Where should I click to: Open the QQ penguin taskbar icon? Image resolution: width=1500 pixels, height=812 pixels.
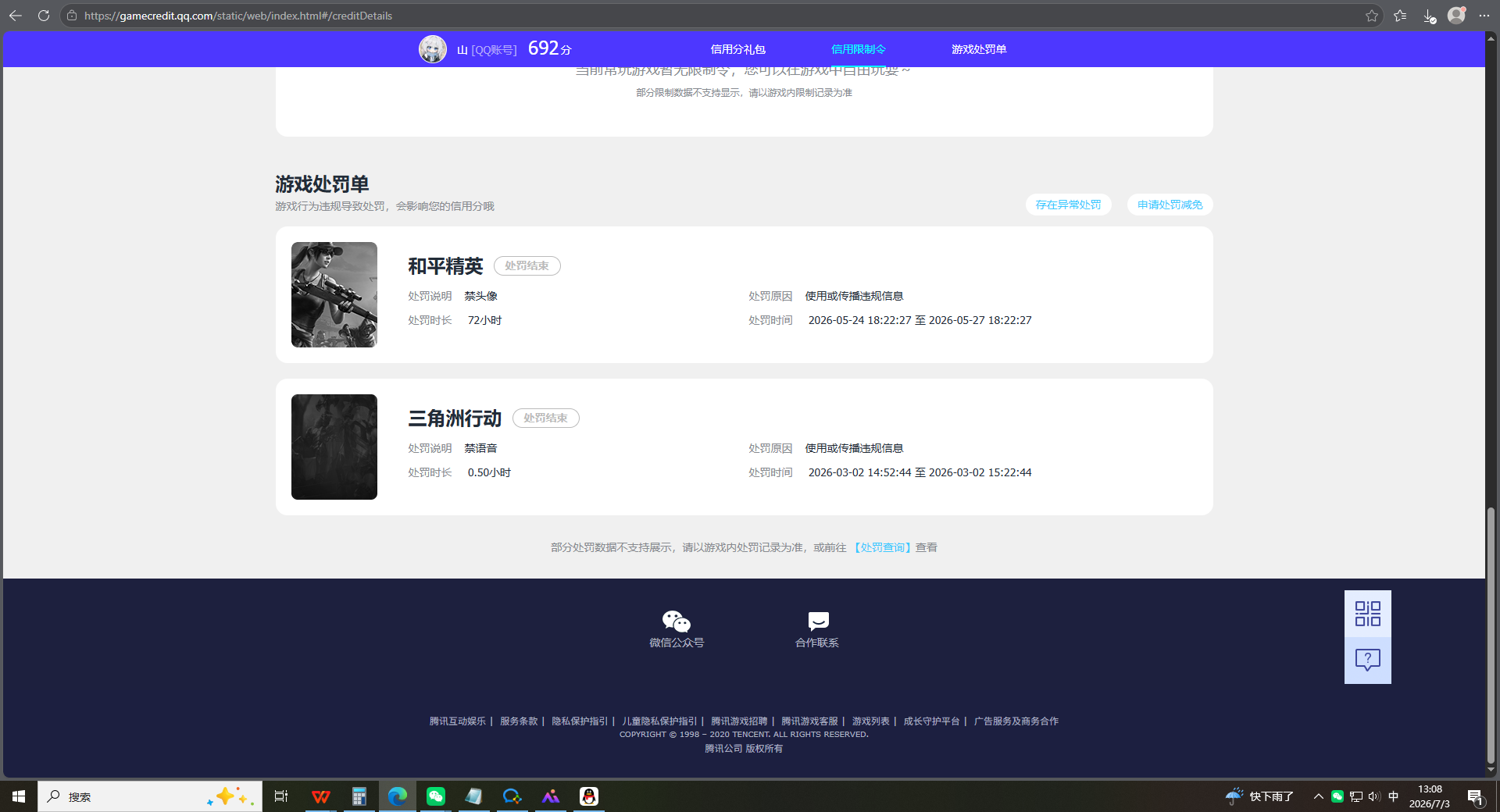tap(589, 796)
